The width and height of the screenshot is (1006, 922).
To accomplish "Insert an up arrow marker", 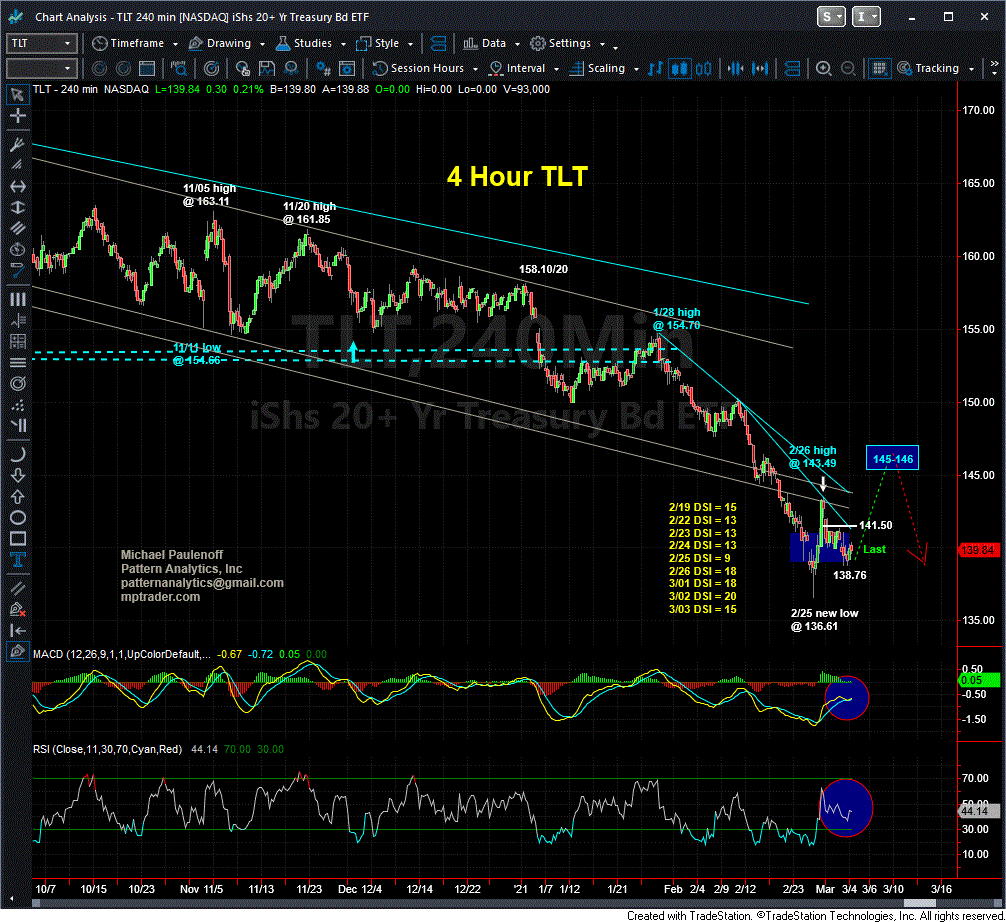I will tap(17, 497).
